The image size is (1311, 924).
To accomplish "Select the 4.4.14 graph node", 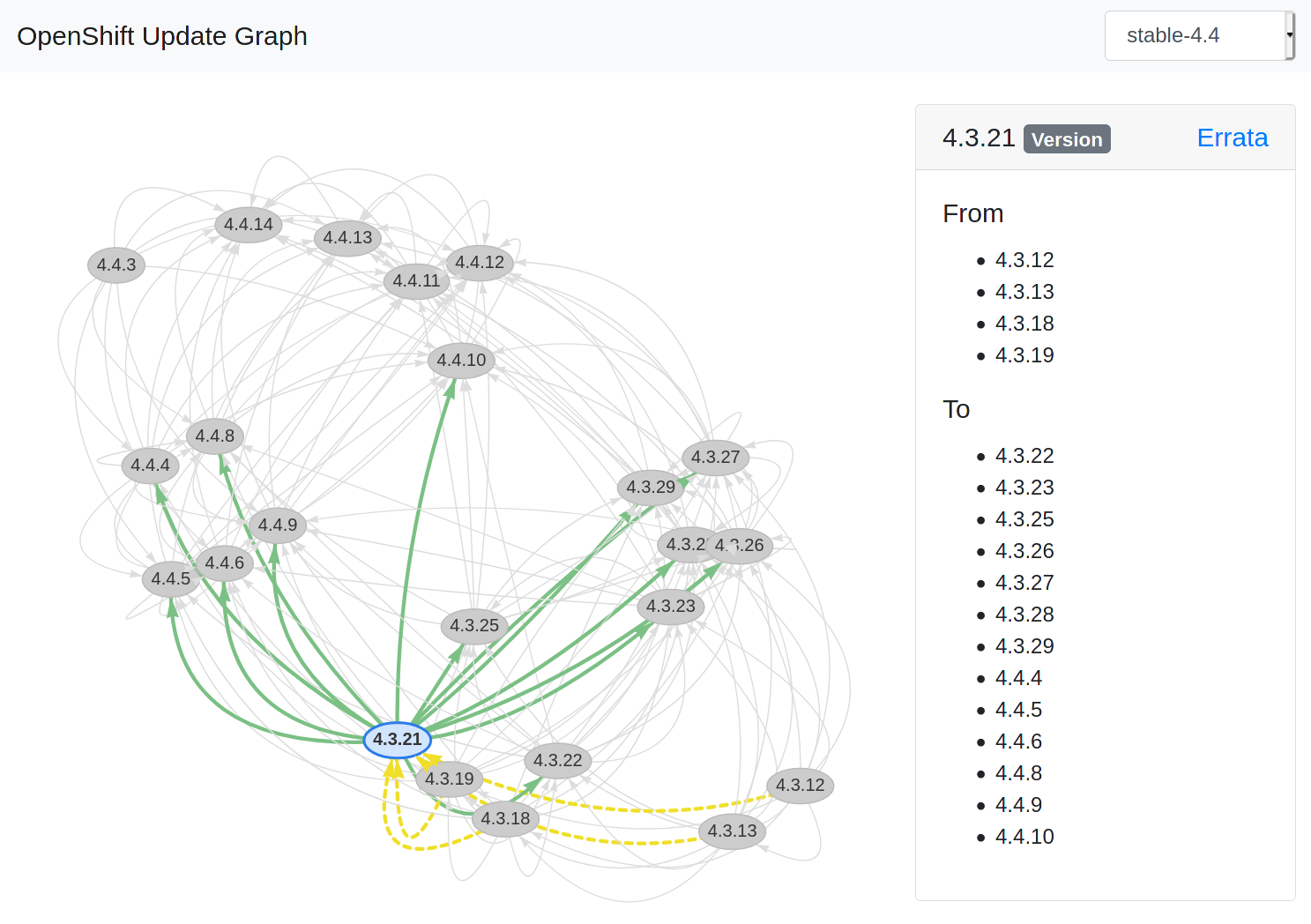I will pos(249,225).
